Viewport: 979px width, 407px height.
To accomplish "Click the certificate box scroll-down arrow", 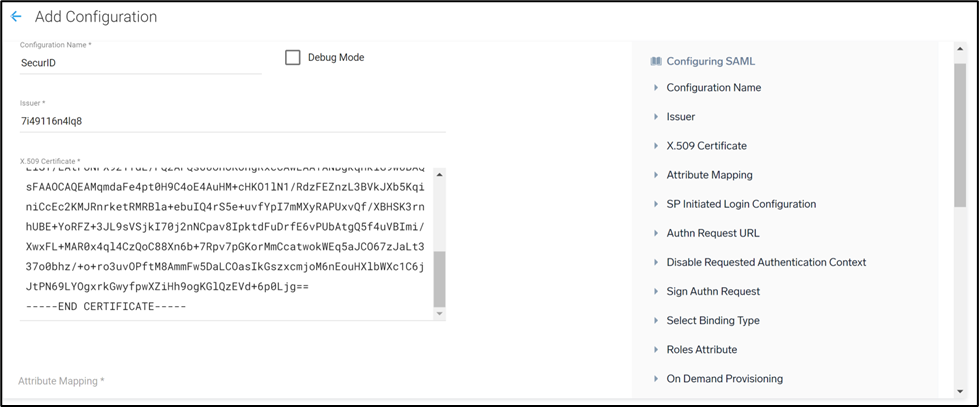I will point(439,314).
